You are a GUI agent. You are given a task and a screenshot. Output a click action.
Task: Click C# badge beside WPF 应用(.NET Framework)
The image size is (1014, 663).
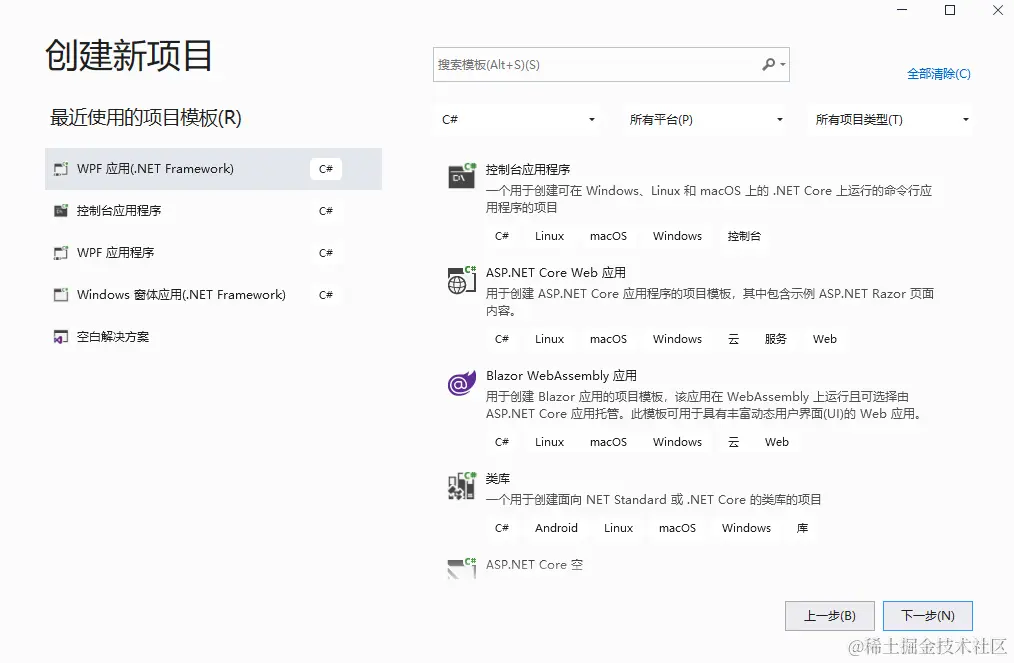(326, 169)
